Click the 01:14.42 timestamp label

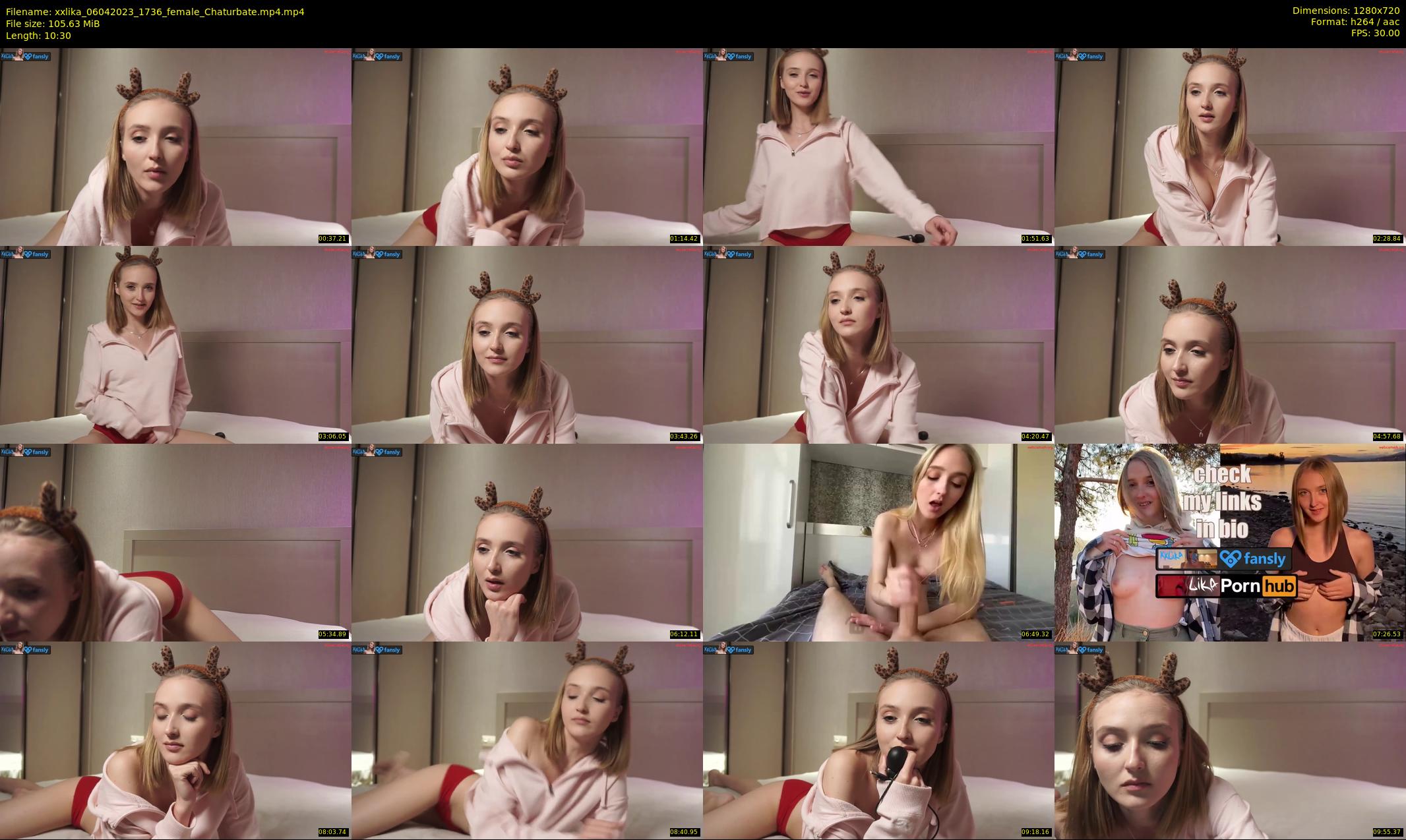pos(685,239)
